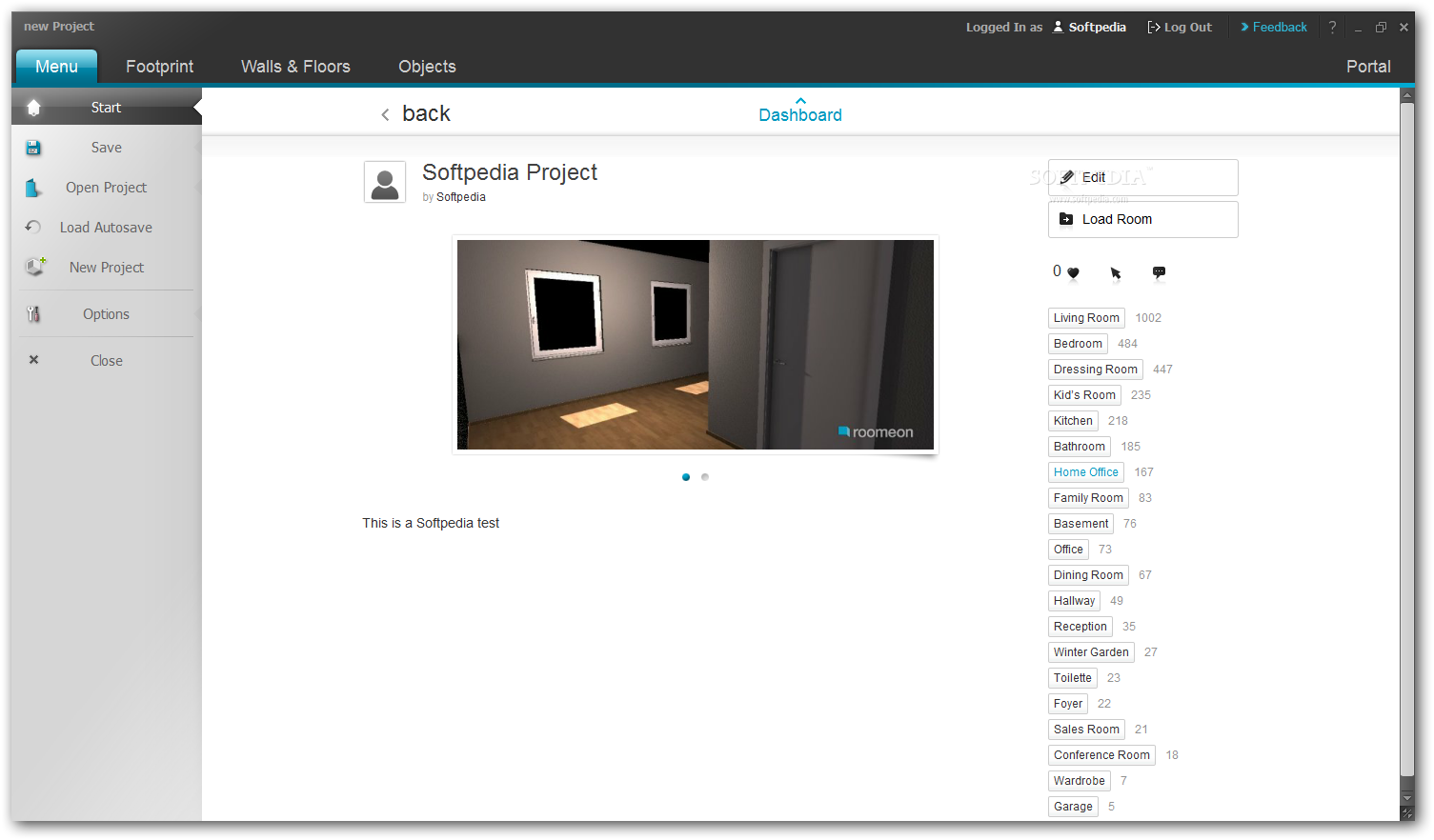This screenshot has width=1434, height=840.
Task: Select the first image pagination dot
Action: pos(686,477)
